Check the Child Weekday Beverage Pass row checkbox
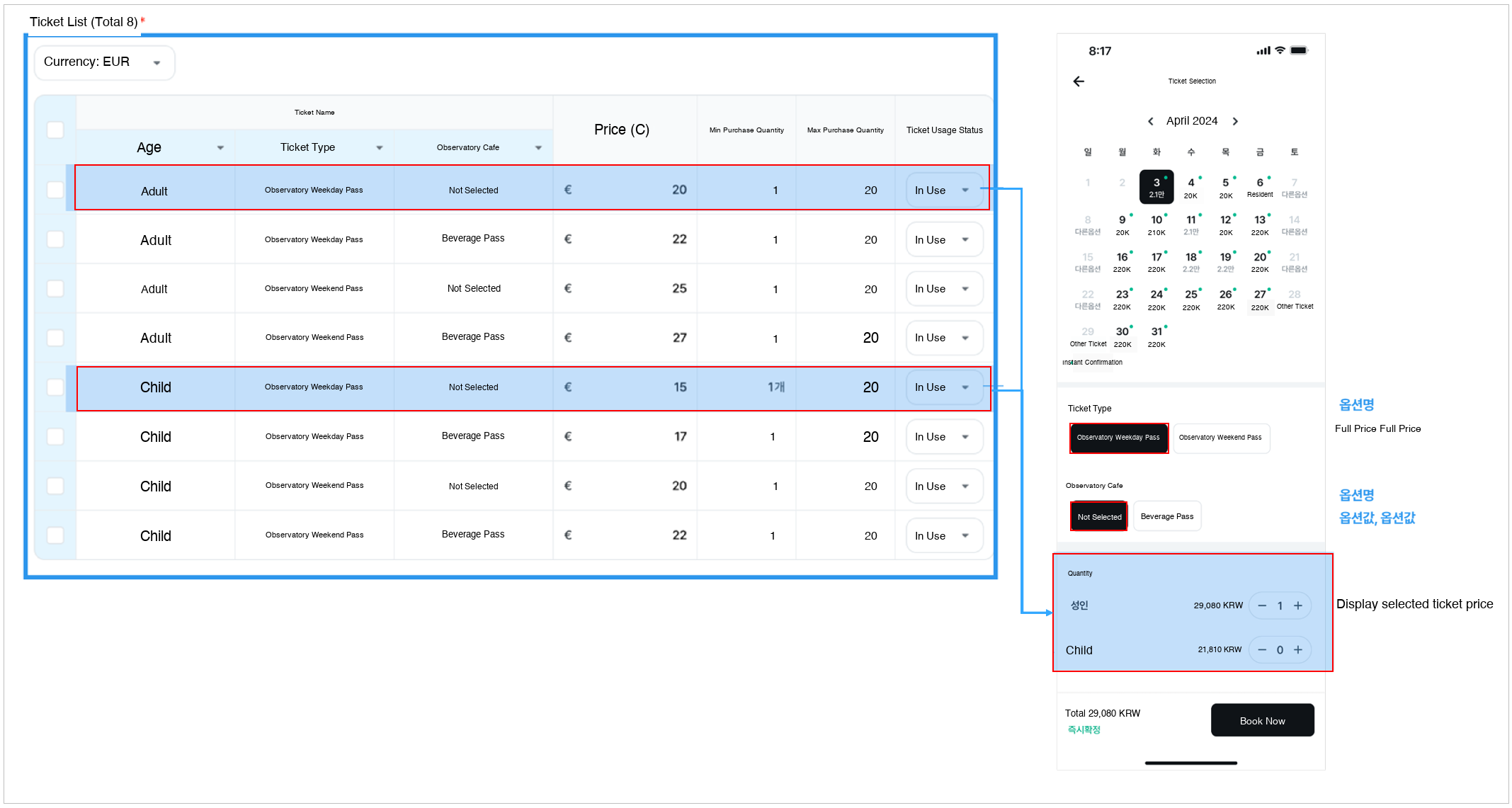This screenshot has width=1512, height=808. click(55, 436)
